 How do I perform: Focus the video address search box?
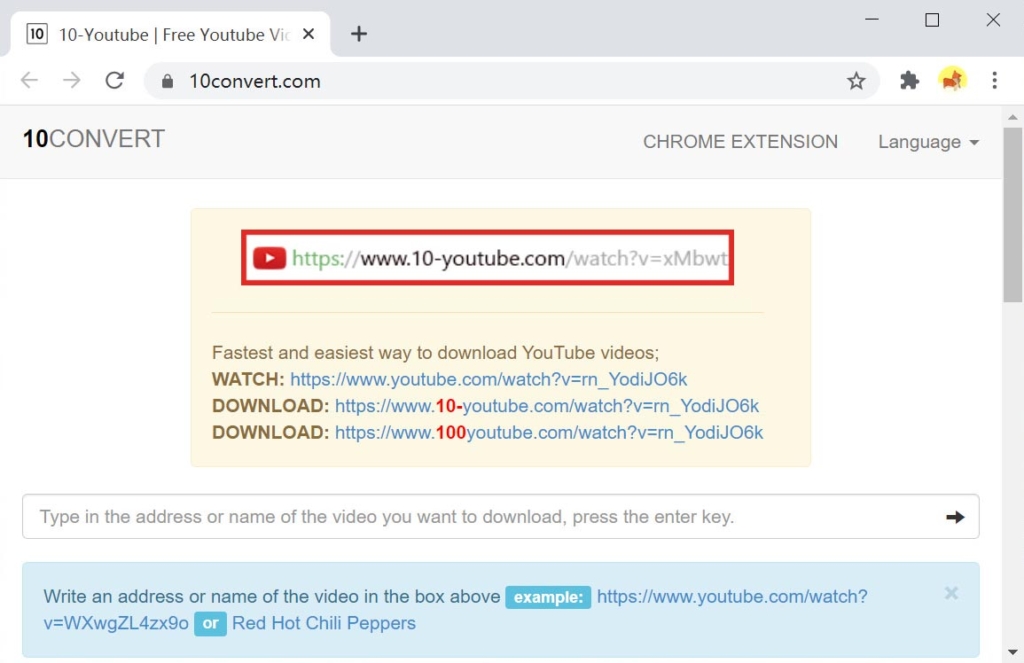tap(500, 517)
